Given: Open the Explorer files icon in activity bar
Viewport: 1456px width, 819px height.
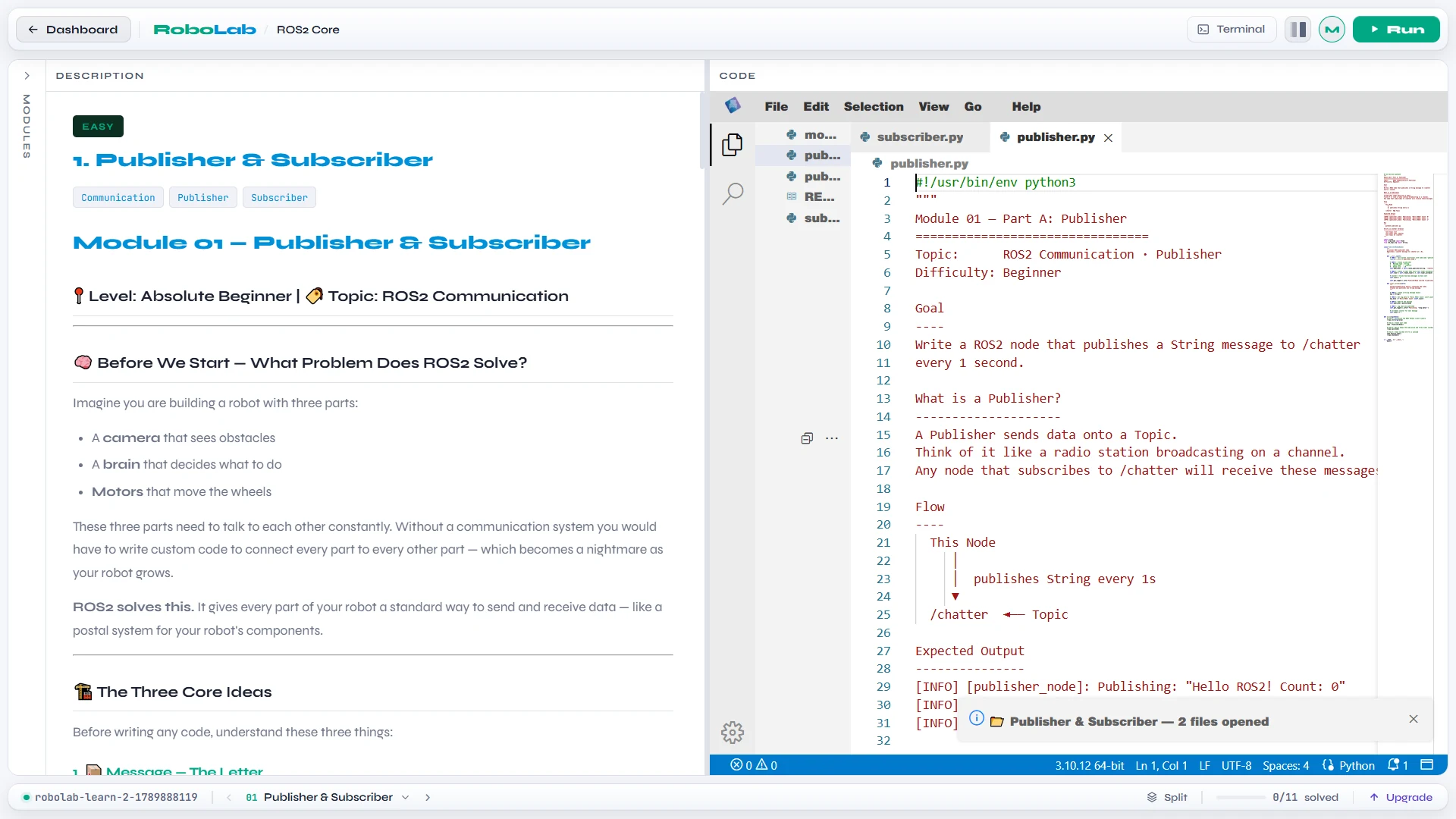Looking at the screenshot, I should 732,145.
